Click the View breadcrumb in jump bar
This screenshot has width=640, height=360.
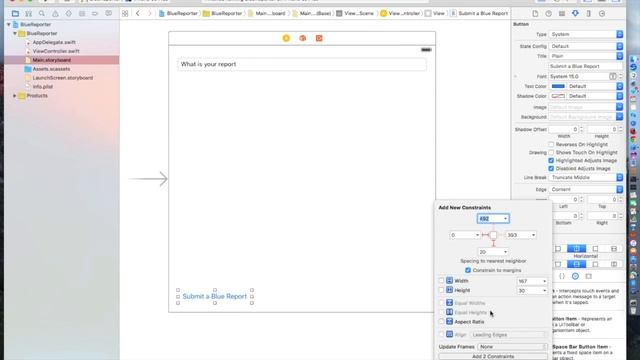pos(435,13)
